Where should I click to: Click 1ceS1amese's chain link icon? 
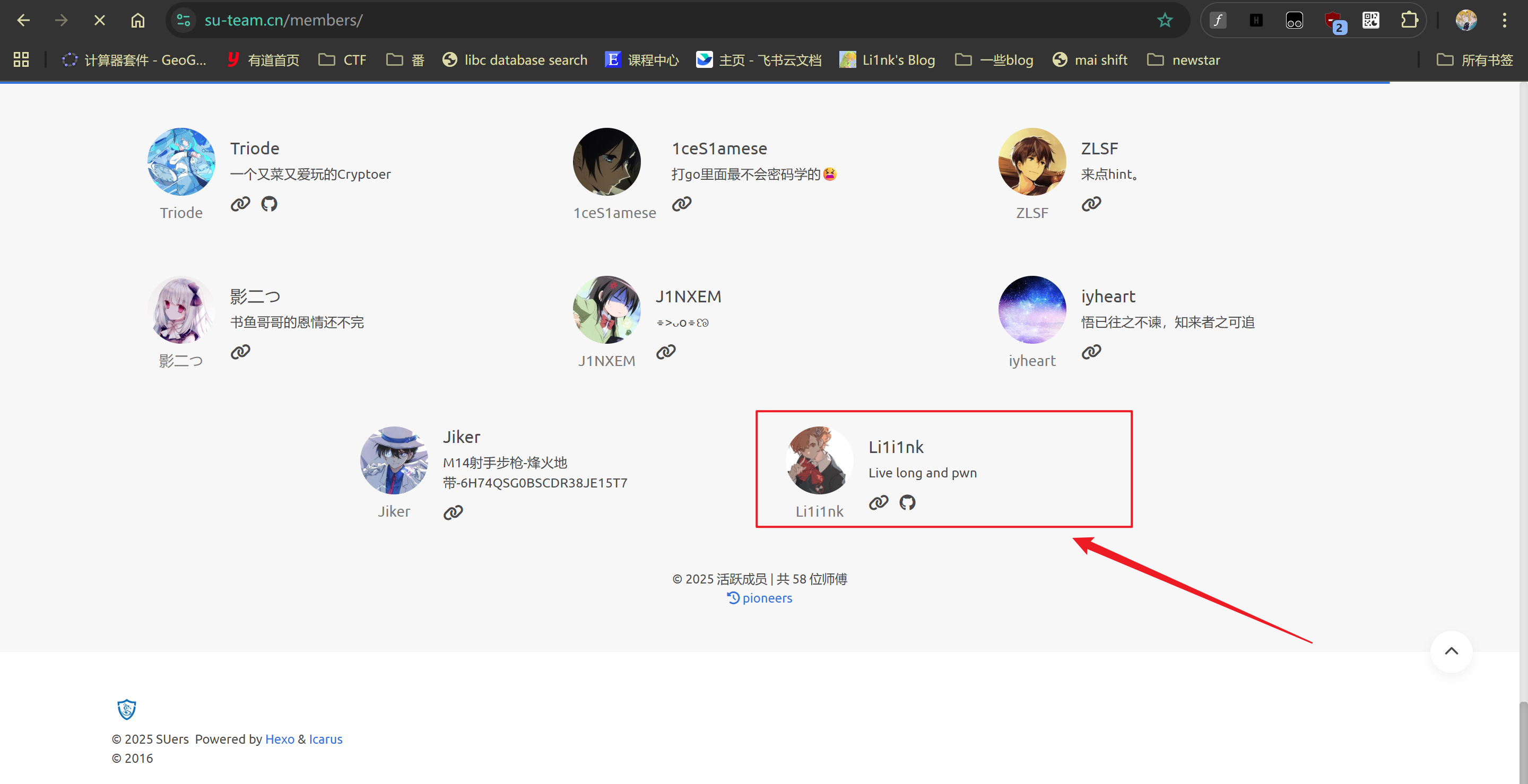(682, 204)
